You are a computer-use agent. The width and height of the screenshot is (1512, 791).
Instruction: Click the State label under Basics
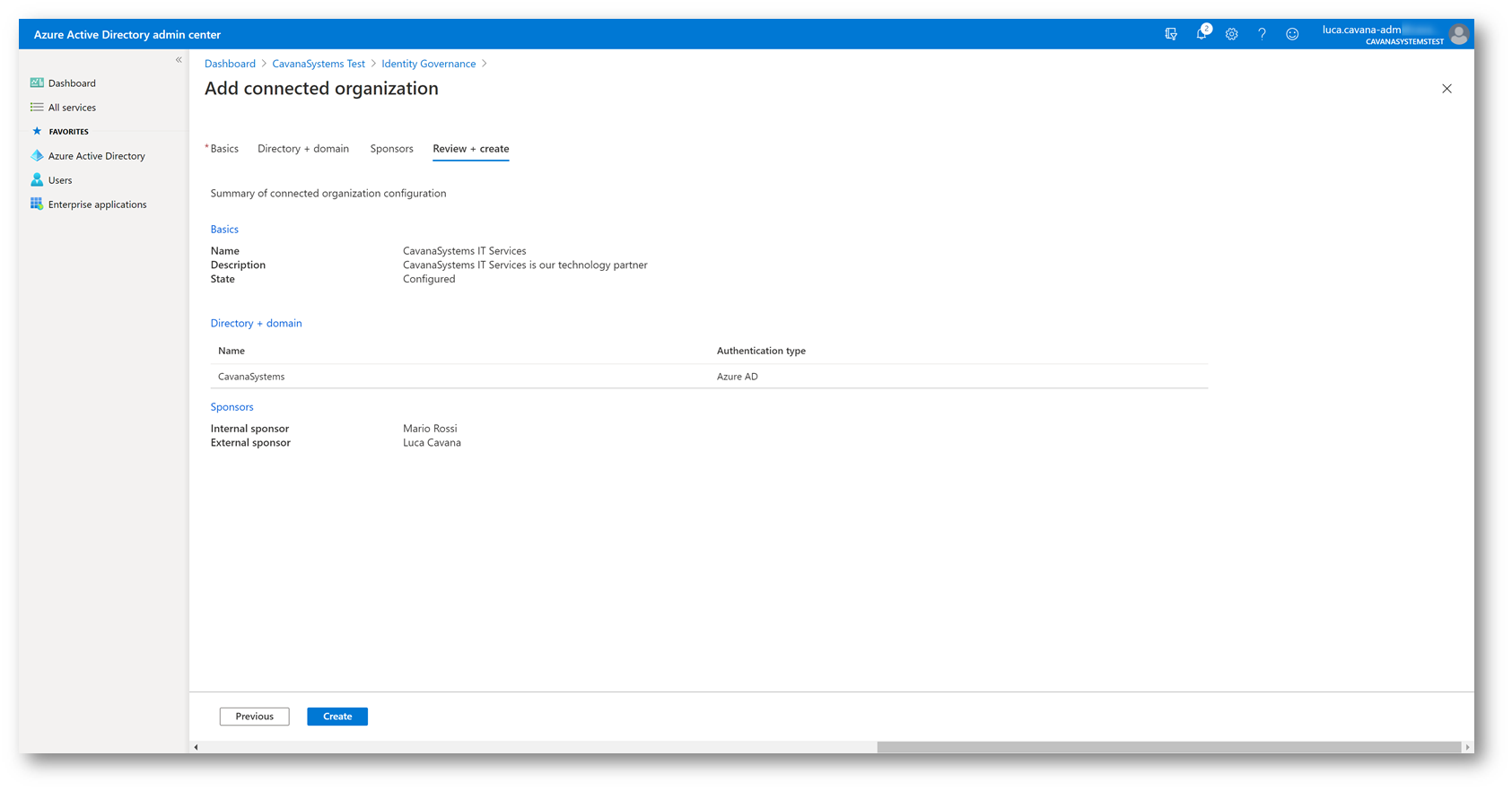pos(223,279)
